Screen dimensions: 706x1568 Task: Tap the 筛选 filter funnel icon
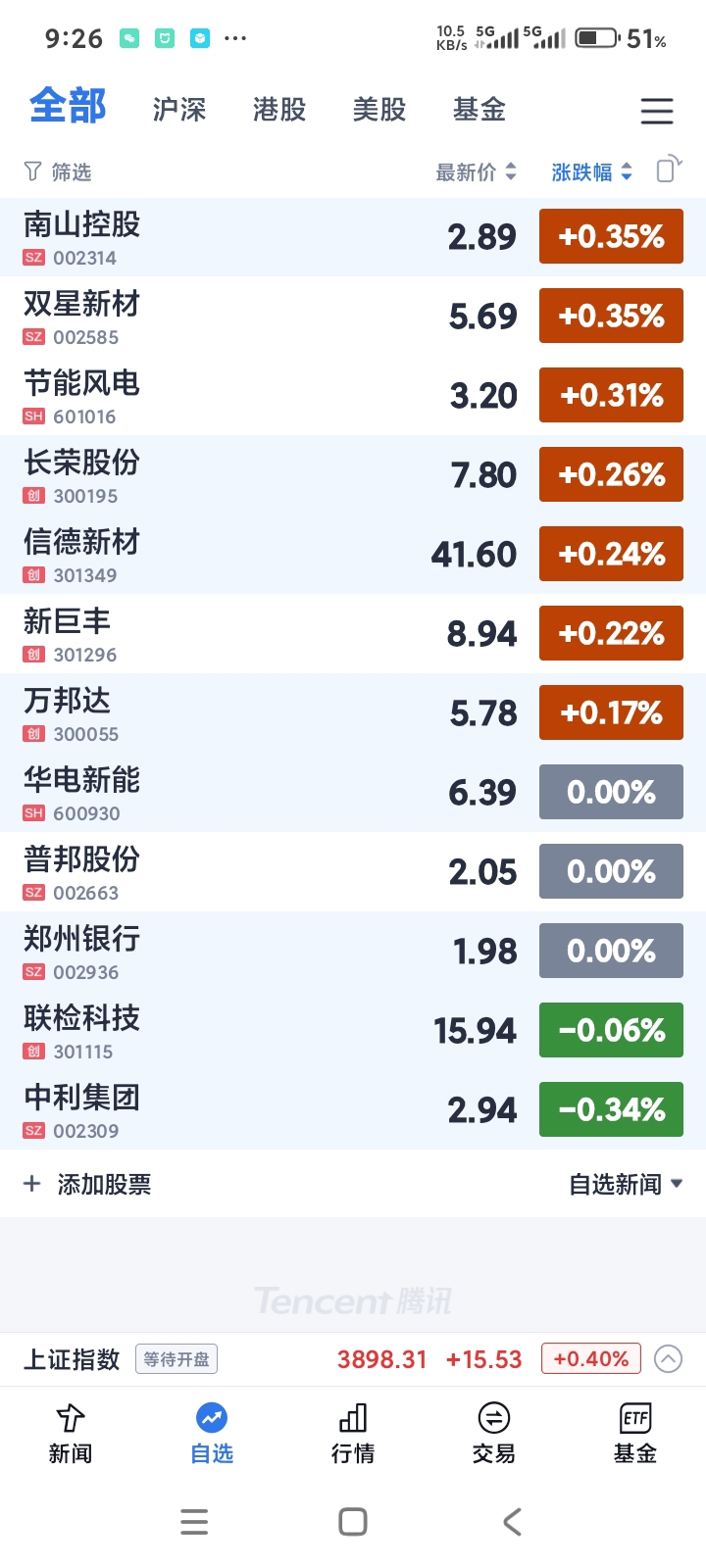point(32,172)
